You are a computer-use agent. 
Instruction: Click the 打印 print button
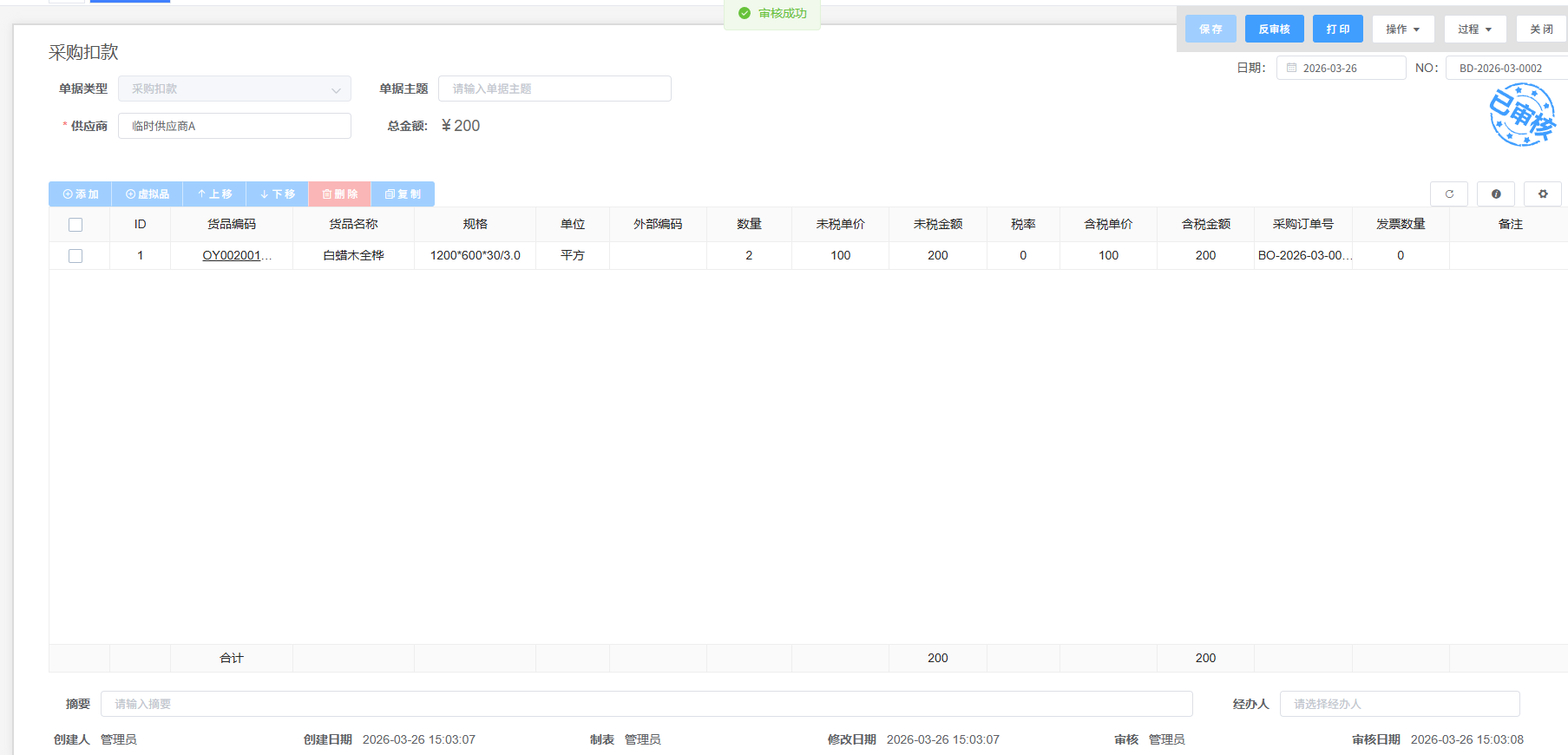1337,30
